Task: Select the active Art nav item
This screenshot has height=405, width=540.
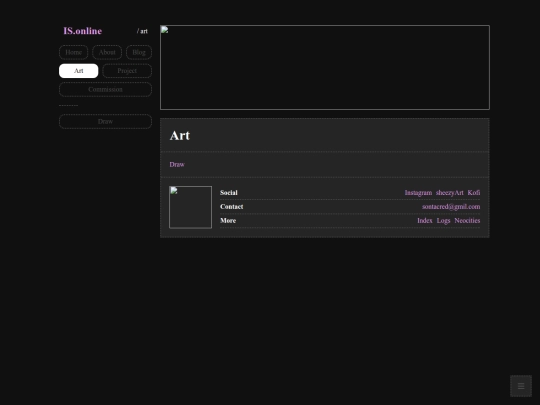Action: 79,71
